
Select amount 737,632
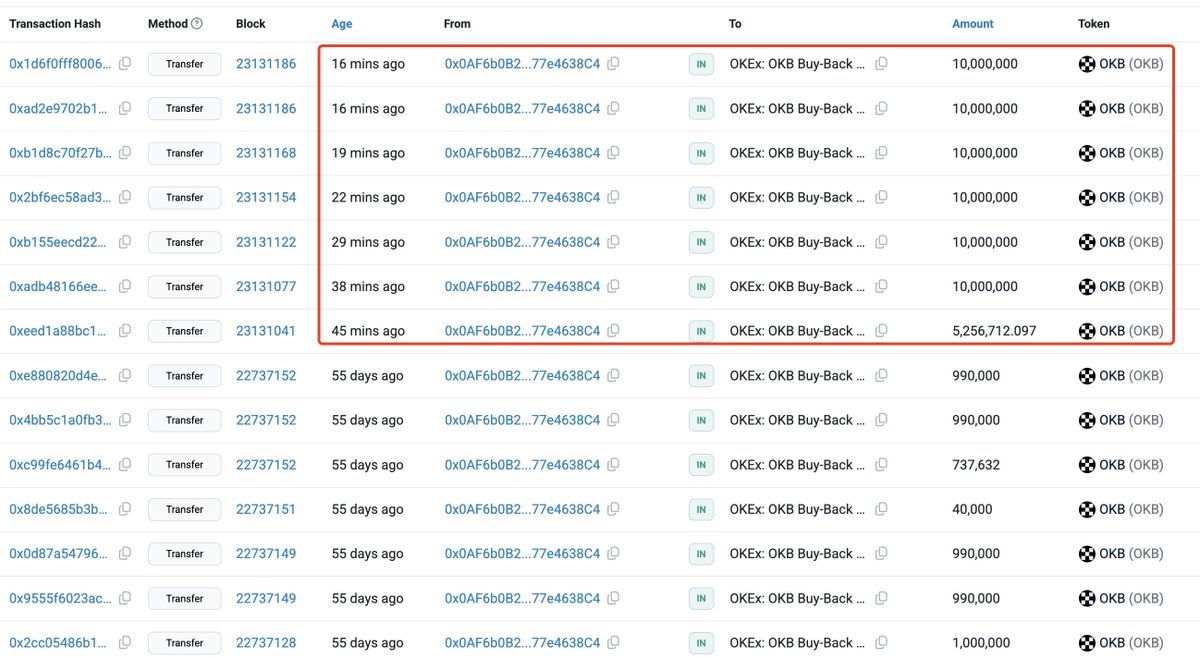click(x=976, y=465)
